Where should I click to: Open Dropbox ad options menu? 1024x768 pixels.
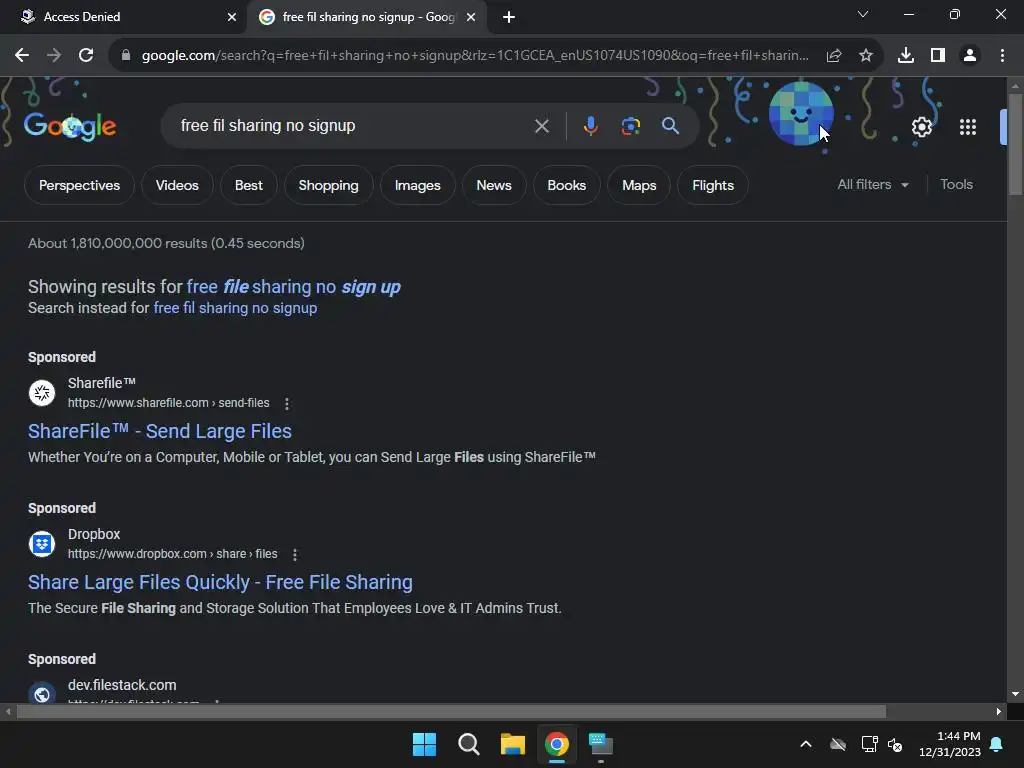click(295, 554)
